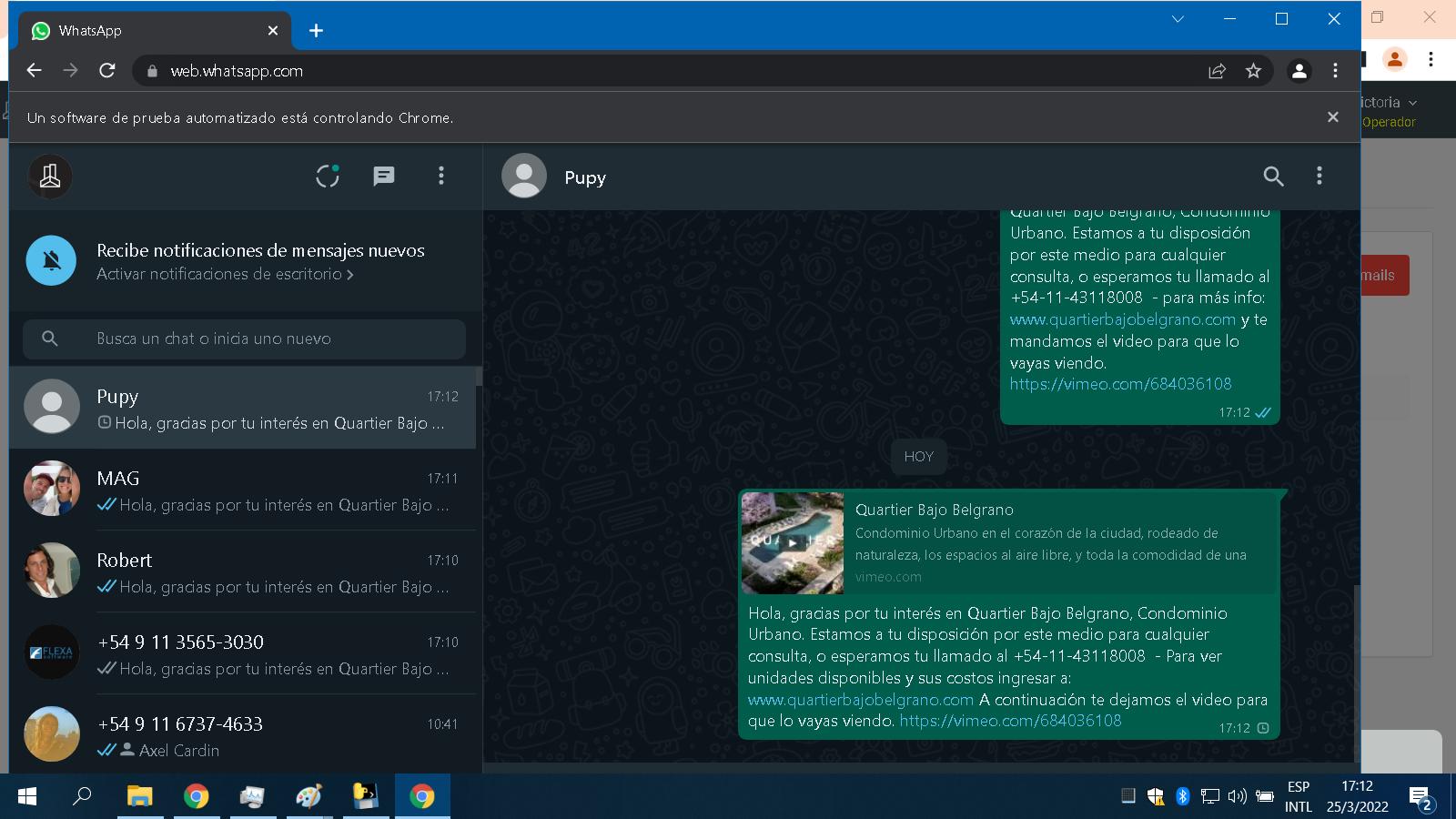This screenshot has width=1456, height=819.
Task: Open ESP INTL keyboard language indicator
Action: tap(1299, 796)
